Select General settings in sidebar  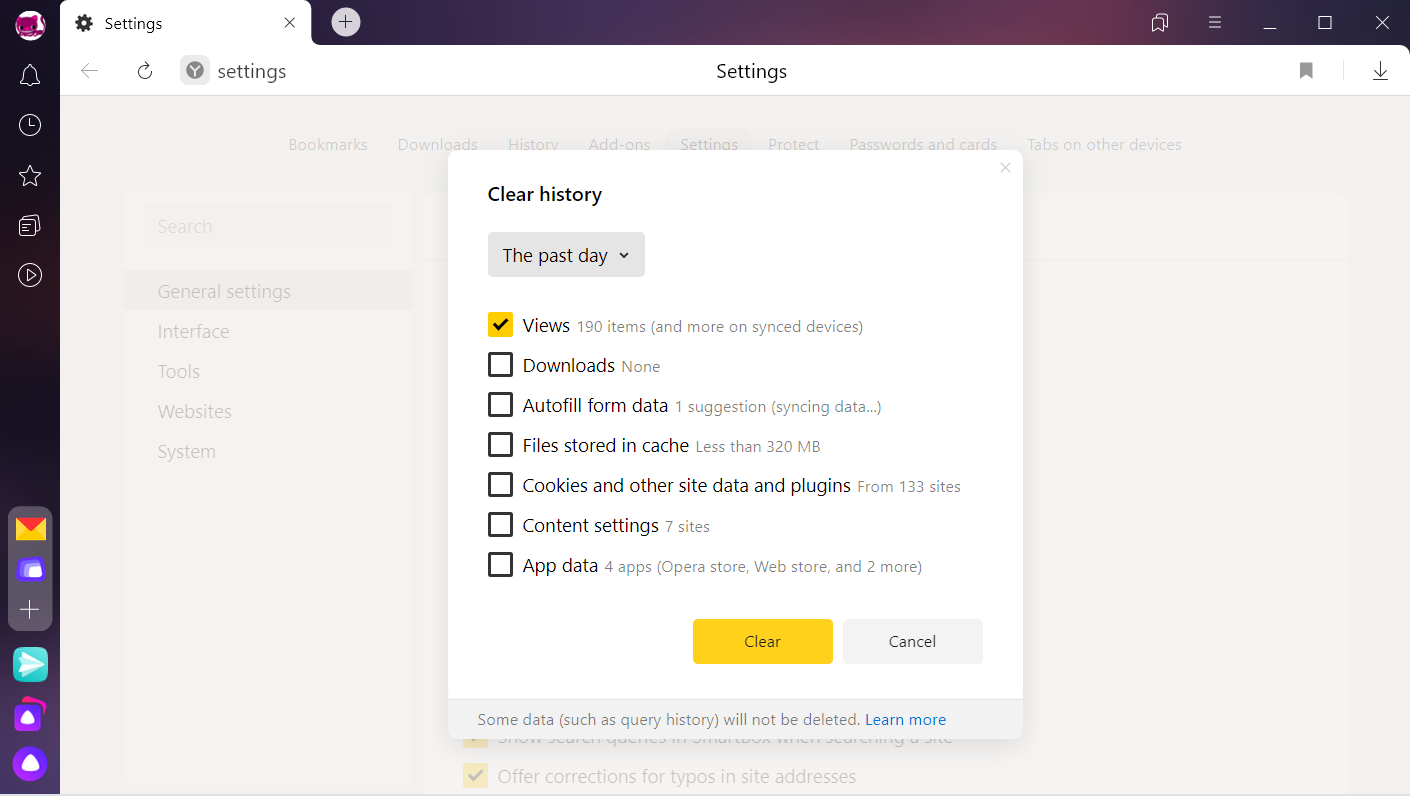click(x=268, y=291)
